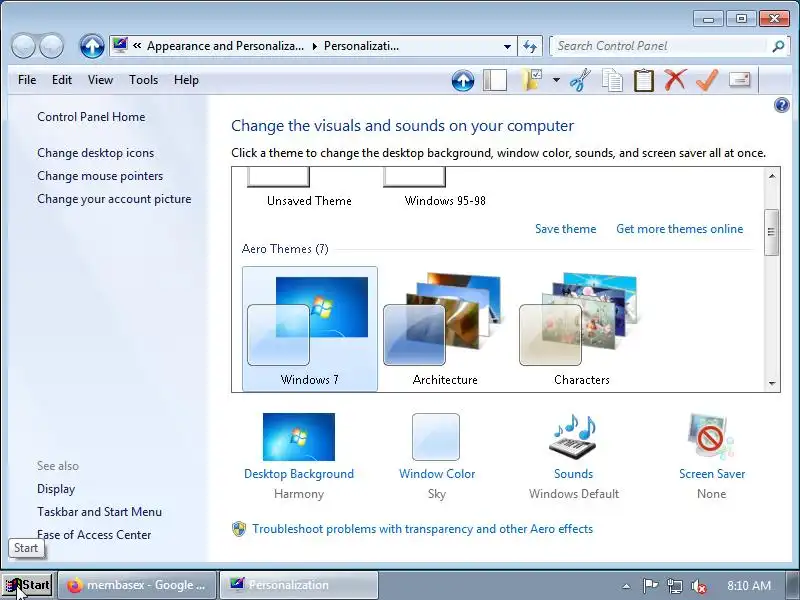Click the 8:10 AM clock
This screenshot has height=600, width=800.
[748, 585]
